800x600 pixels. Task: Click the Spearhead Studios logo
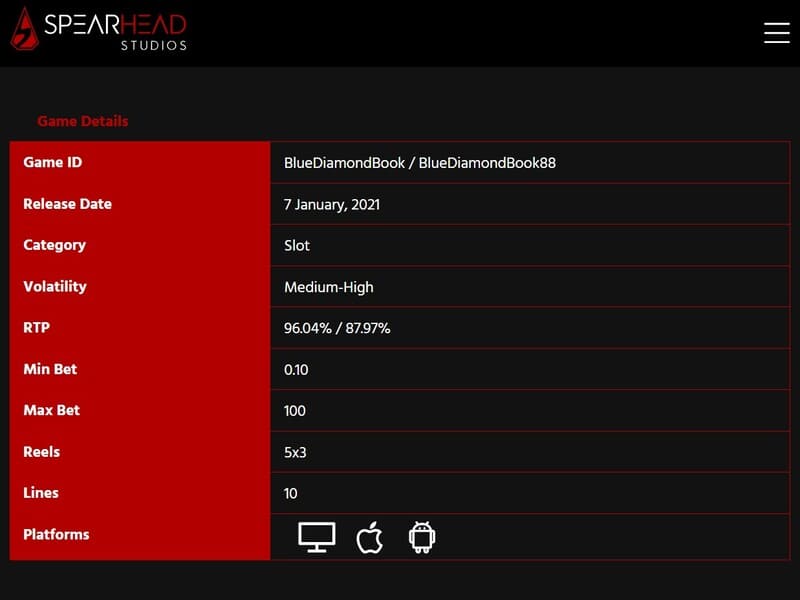click(99, 29)
